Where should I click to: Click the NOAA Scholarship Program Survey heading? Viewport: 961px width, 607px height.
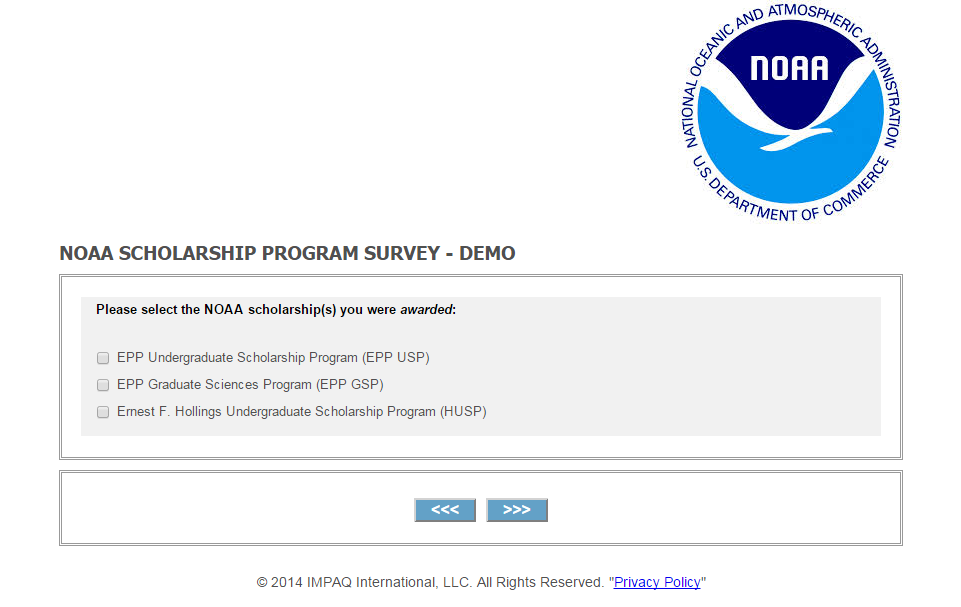(287, 253)
